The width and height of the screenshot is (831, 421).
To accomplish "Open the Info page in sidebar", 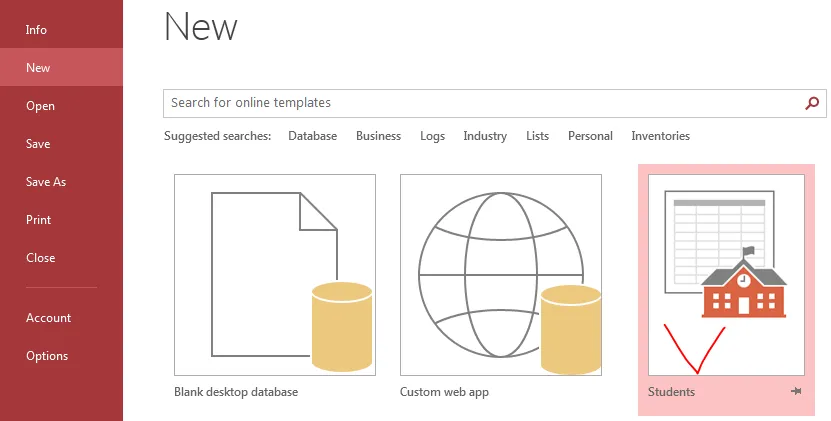I will (36, 30).
